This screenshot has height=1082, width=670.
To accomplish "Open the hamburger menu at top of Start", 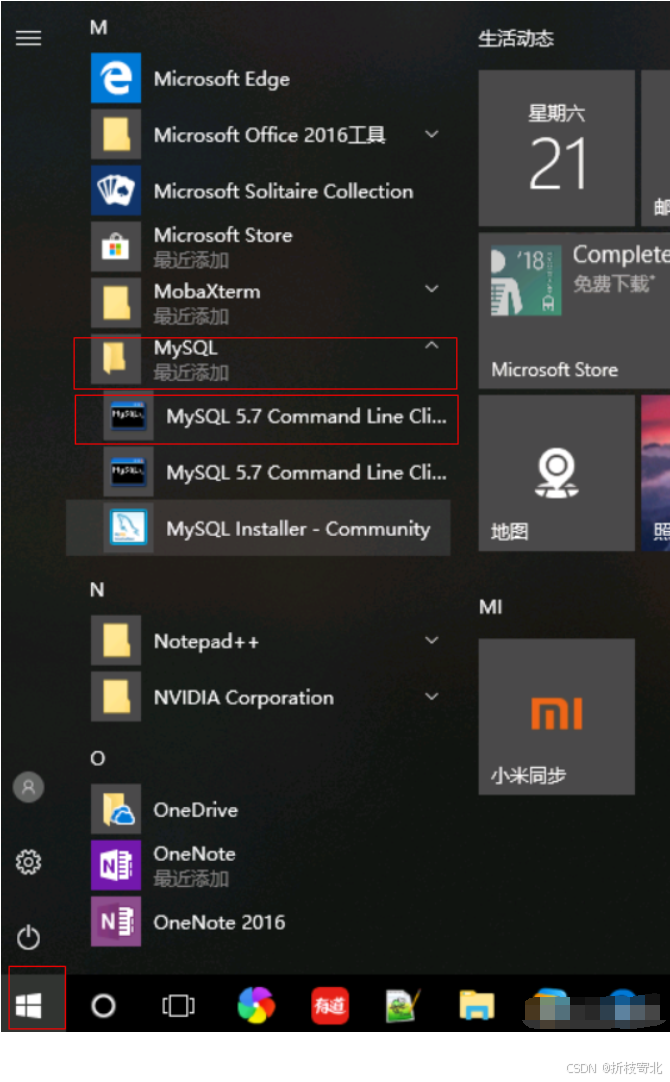I will [28, 38].
